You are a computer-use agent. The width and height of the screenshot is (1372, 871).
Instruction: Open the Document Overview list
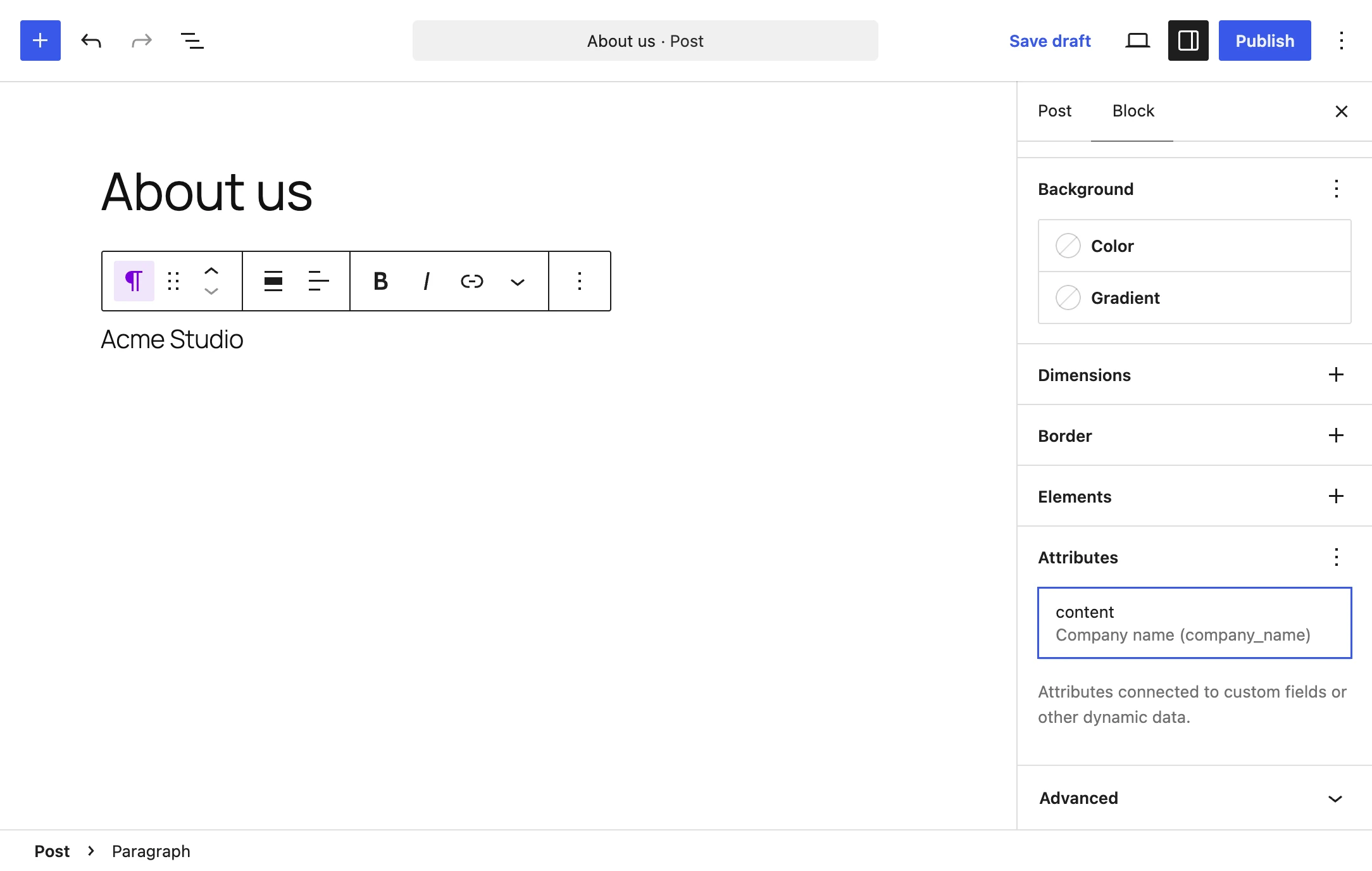coord(192,41)
